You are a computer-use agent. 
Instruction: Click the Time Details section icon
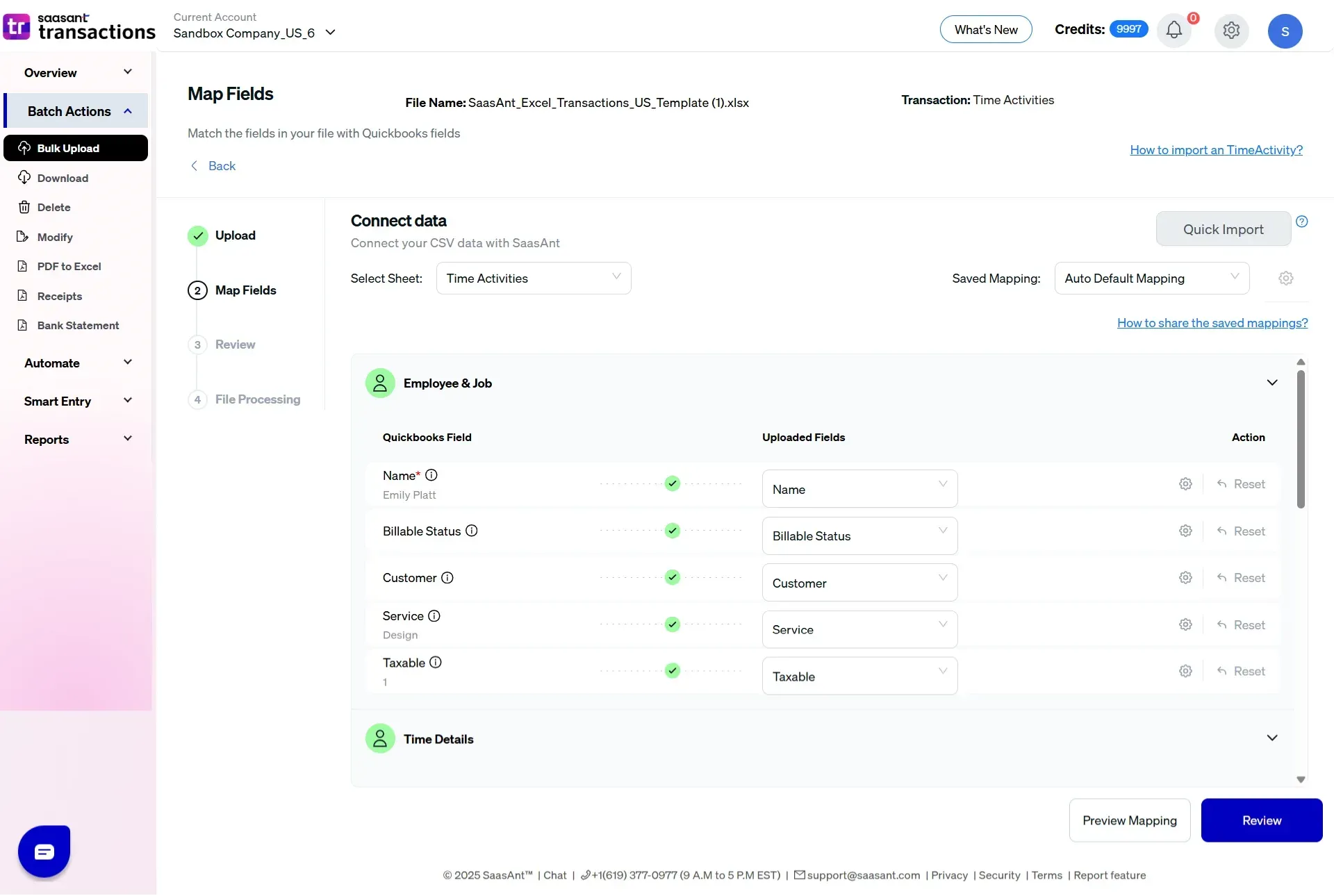click(380, 739)
